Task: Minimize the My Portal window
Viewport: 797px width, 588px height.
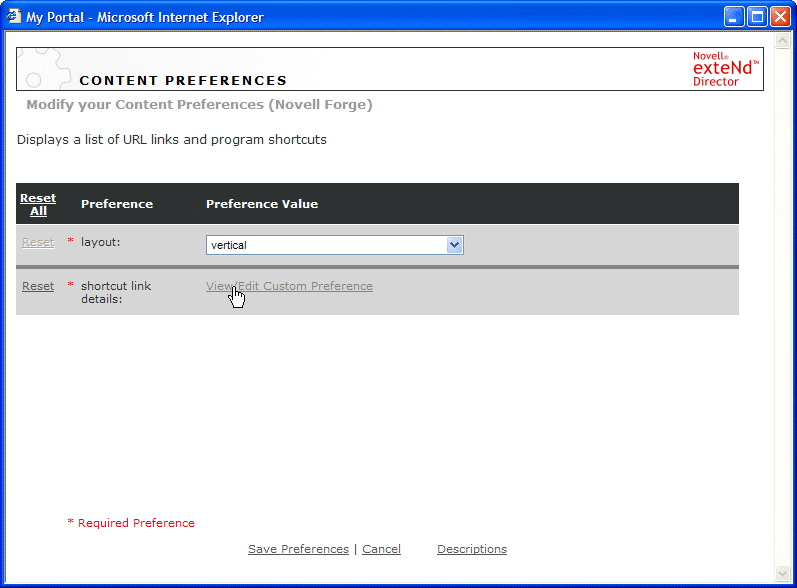Action: [734, 17]
